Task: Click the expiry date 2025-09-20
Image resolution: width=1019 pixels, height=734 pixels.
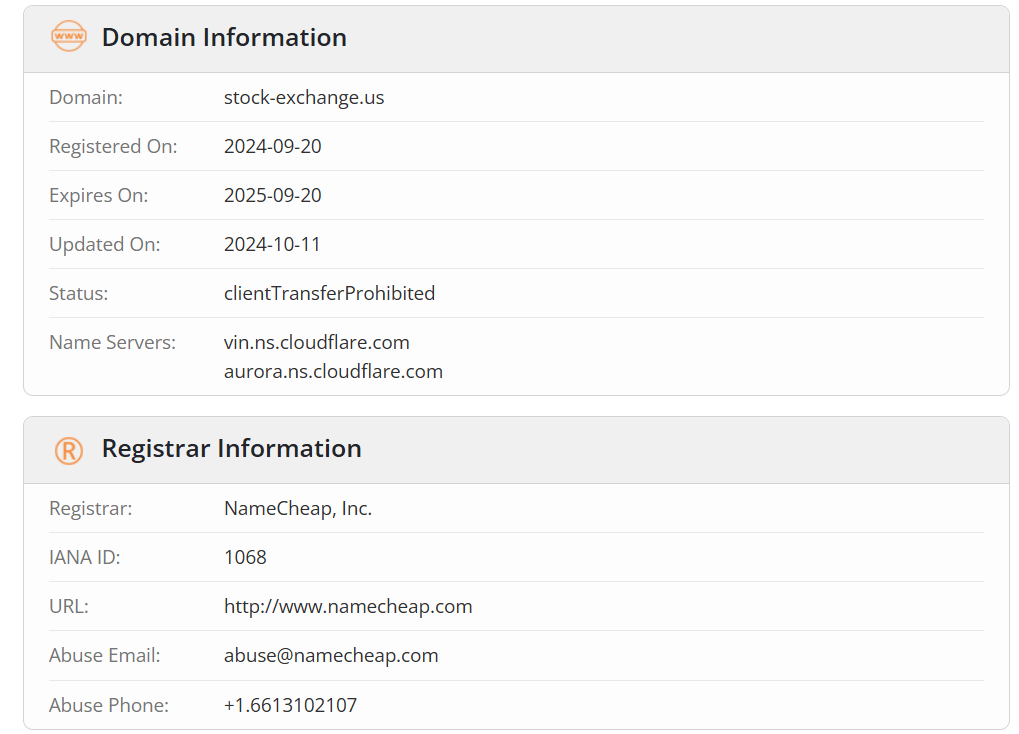Action: [x=273, y=195]
